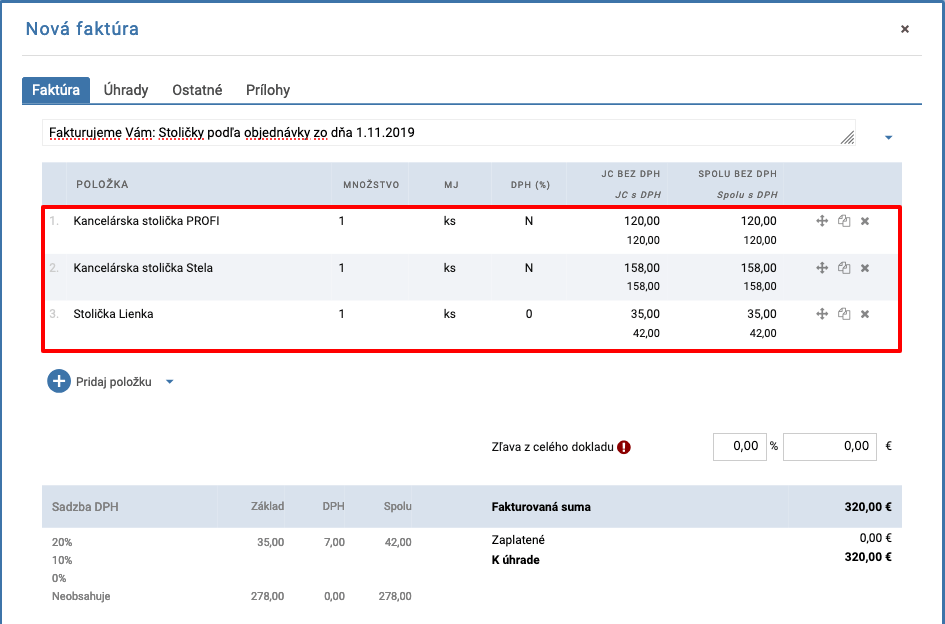Copy the Kancelárska stolička Stela row
Image resolution: width=945 pixels, height=624 pixels.
844,268
